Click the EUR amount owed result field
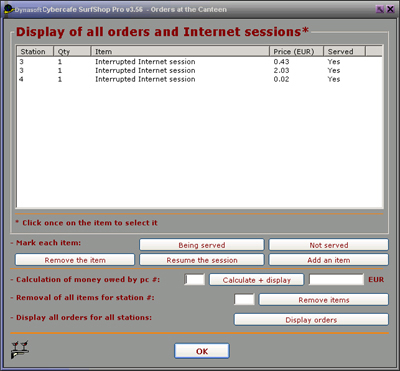The width and height of the screenshot is (400, 371). pyautogui.click(x=336, y=280)
